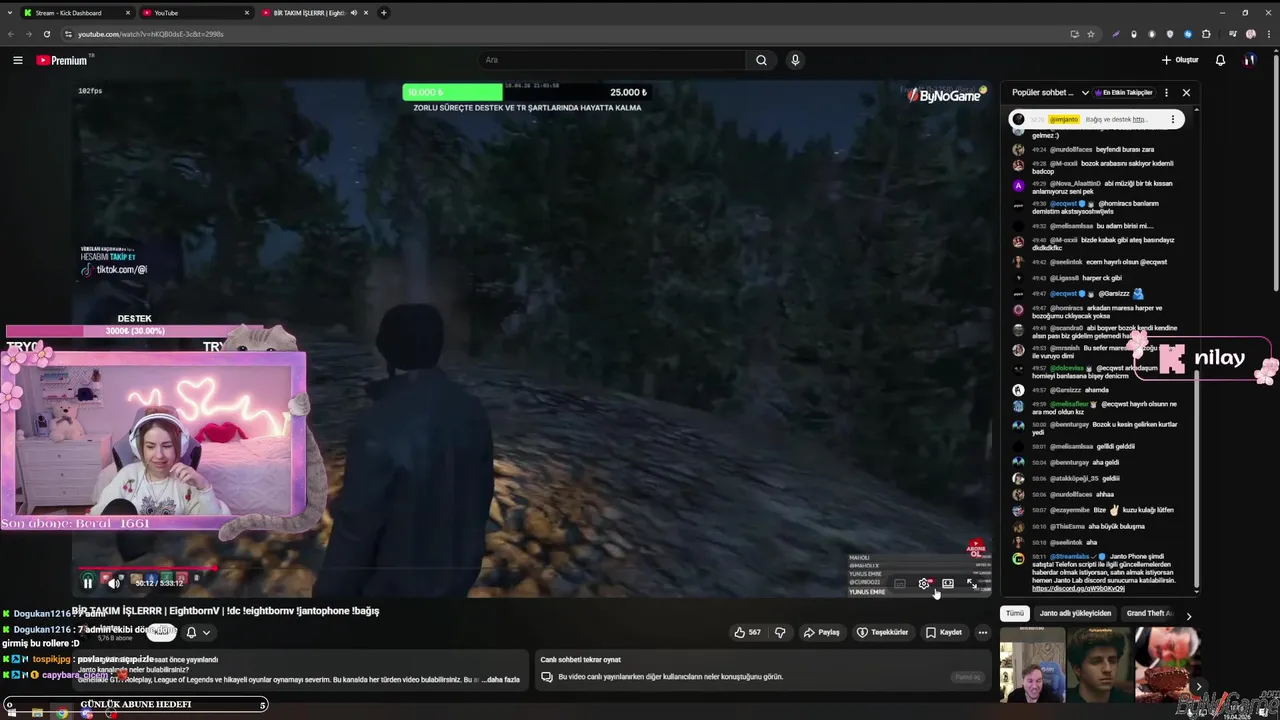Open the YouTube hamburger guide menu

(x=17, y=60)
